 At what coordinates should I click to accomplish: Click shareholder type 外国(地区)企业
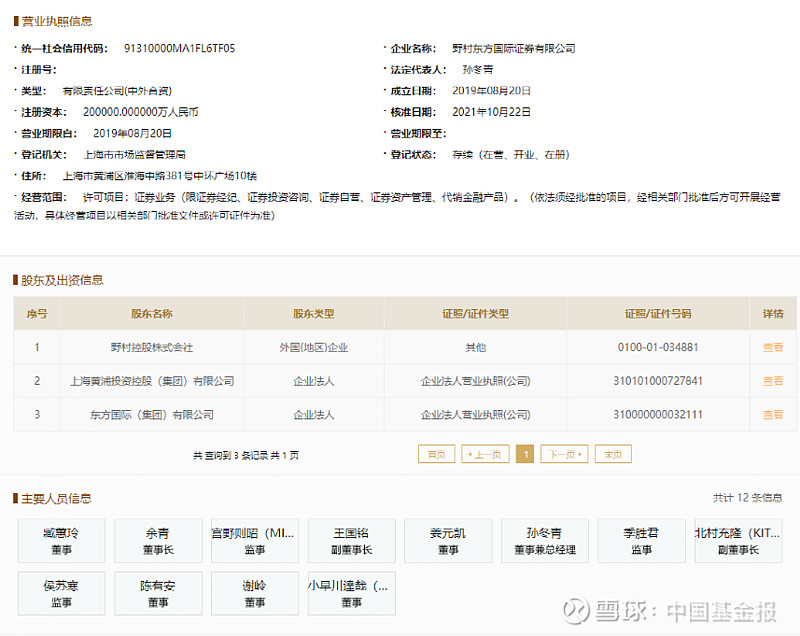click(x=314, y=347)
